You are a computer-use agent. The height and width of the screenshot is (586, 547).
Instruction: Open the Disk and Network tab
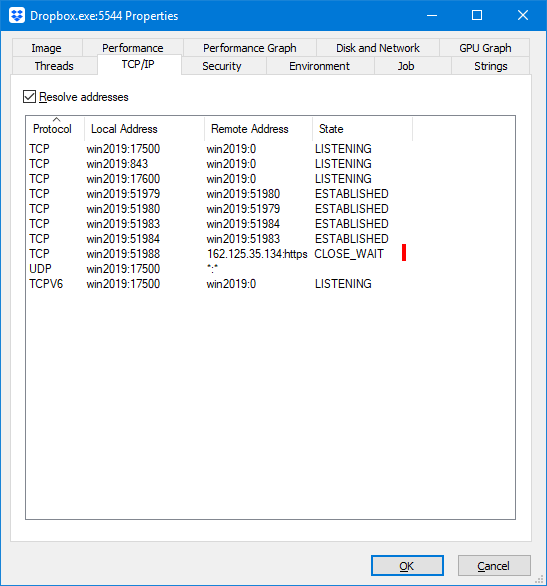tap(378, 48)
